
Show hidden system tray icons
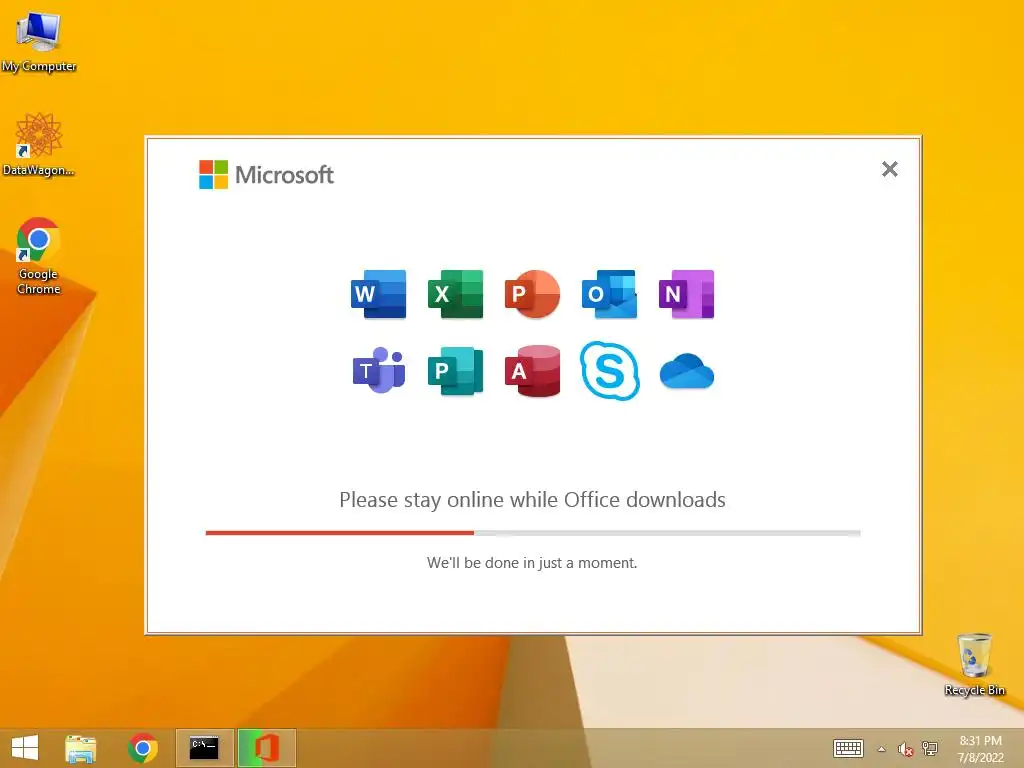coord(882,749)
